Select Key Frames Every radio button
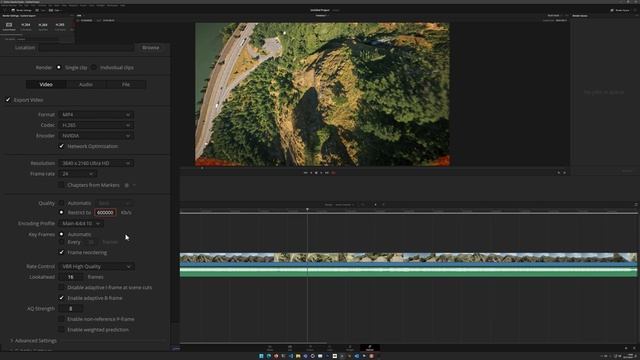Viewport: 640px width, 360px height. tap(61, 242)
